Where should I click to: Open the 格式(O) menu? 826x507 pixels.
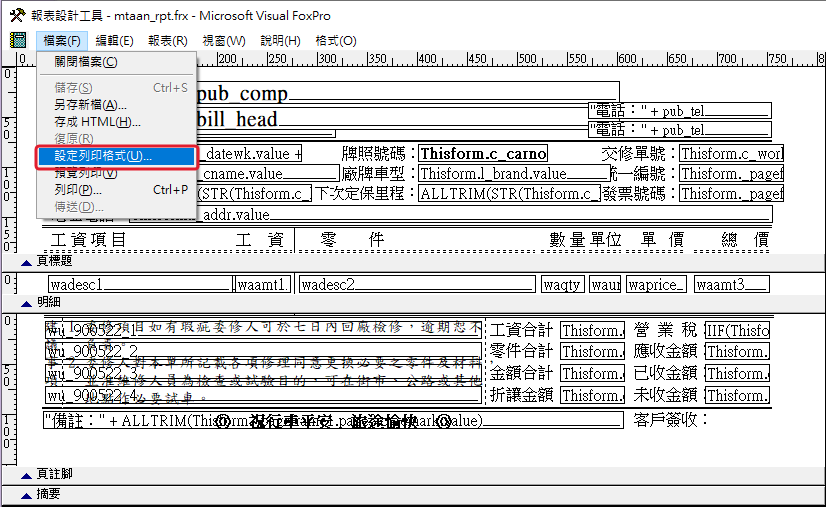(336, 41)
